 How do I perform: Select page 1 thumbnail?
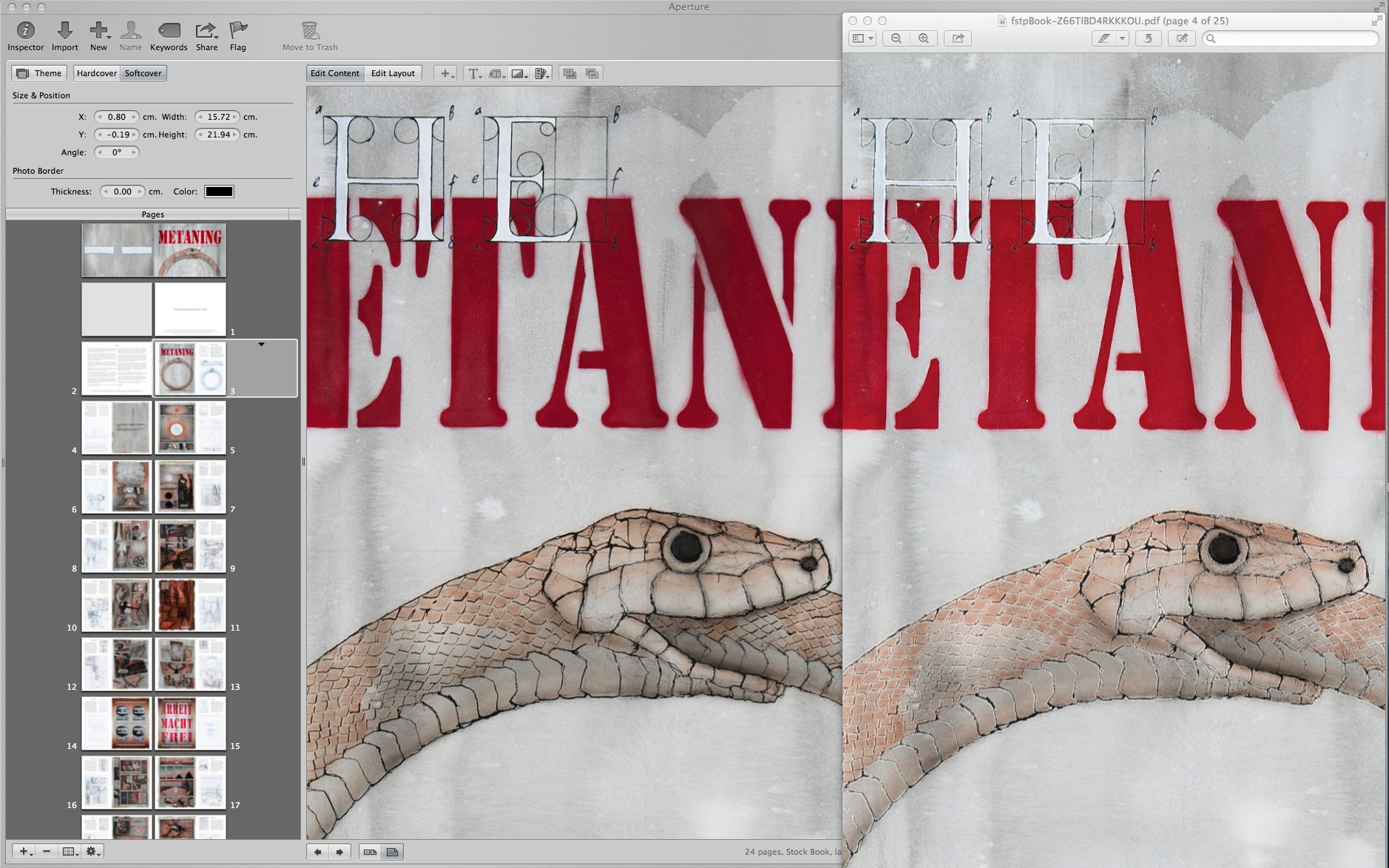(190, 309)
